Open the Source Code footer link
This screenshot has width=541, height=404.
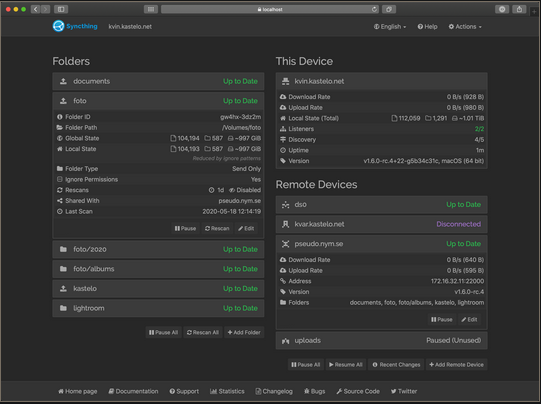(358, 391)
